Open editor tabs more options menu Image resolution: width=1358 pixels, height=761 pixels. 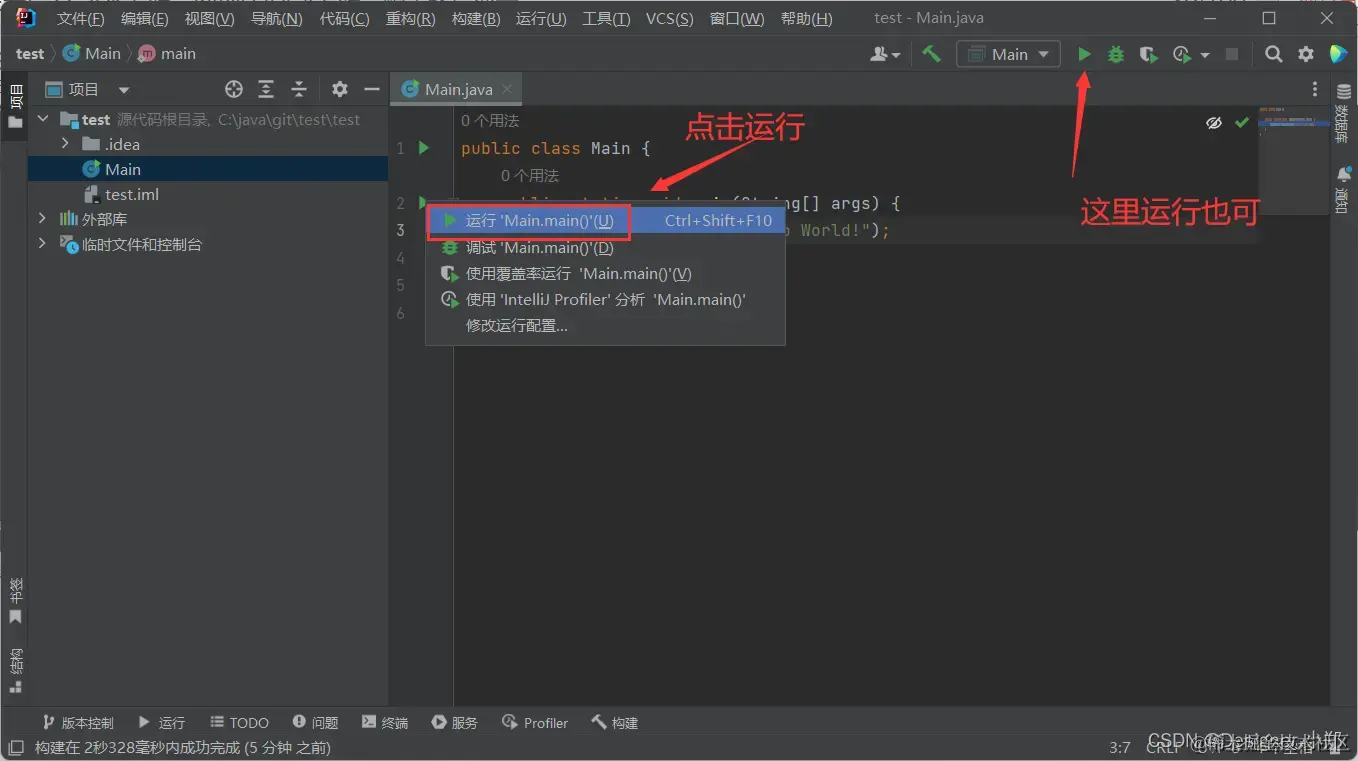(1315, 89)
